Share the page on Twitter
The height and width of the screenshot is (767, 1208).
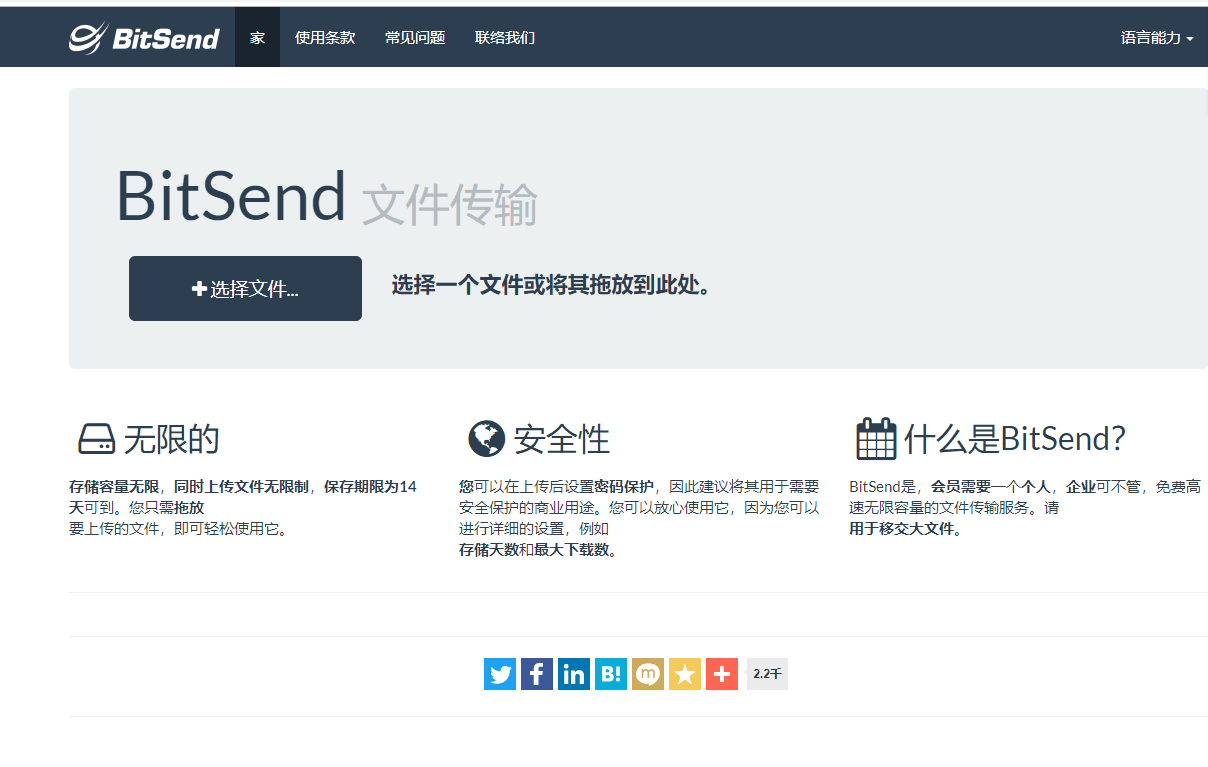(x=500, y=674)
